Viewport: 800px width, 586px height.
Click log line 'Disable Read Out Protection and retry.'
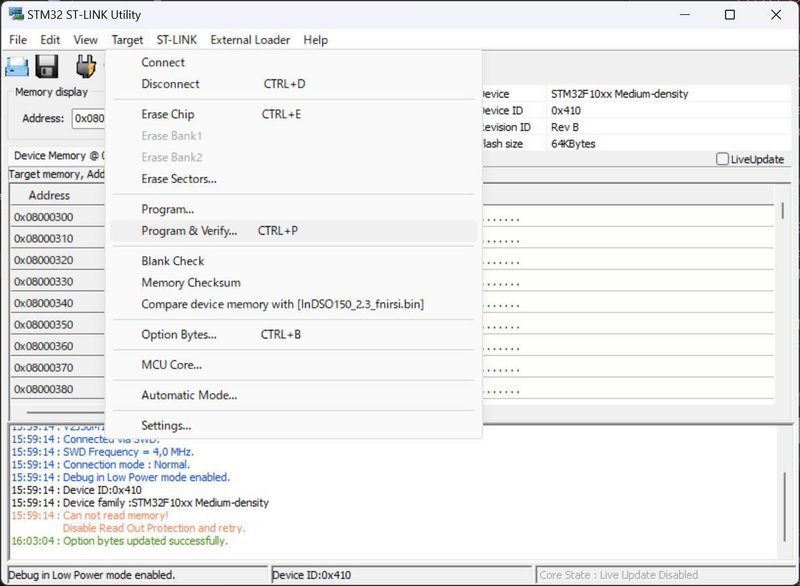(154, 528)
